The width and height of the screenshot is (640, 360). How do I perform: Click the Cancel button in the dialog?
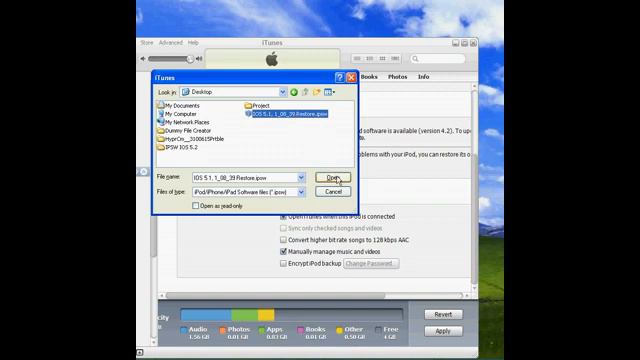click(333, 192)
